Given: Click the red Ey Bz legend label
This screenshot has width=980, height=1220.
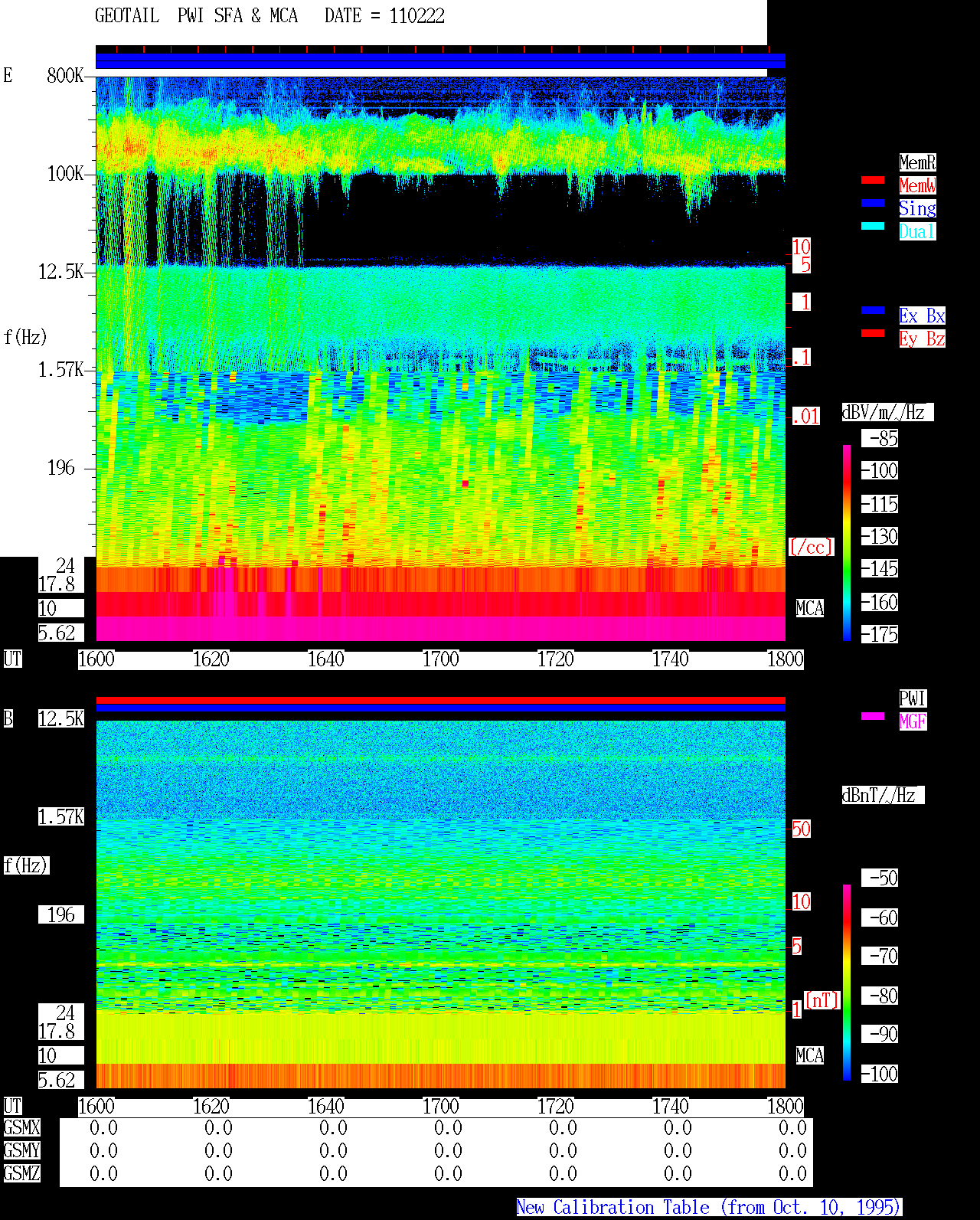Looking at the screenshot, I should point(922,339).
